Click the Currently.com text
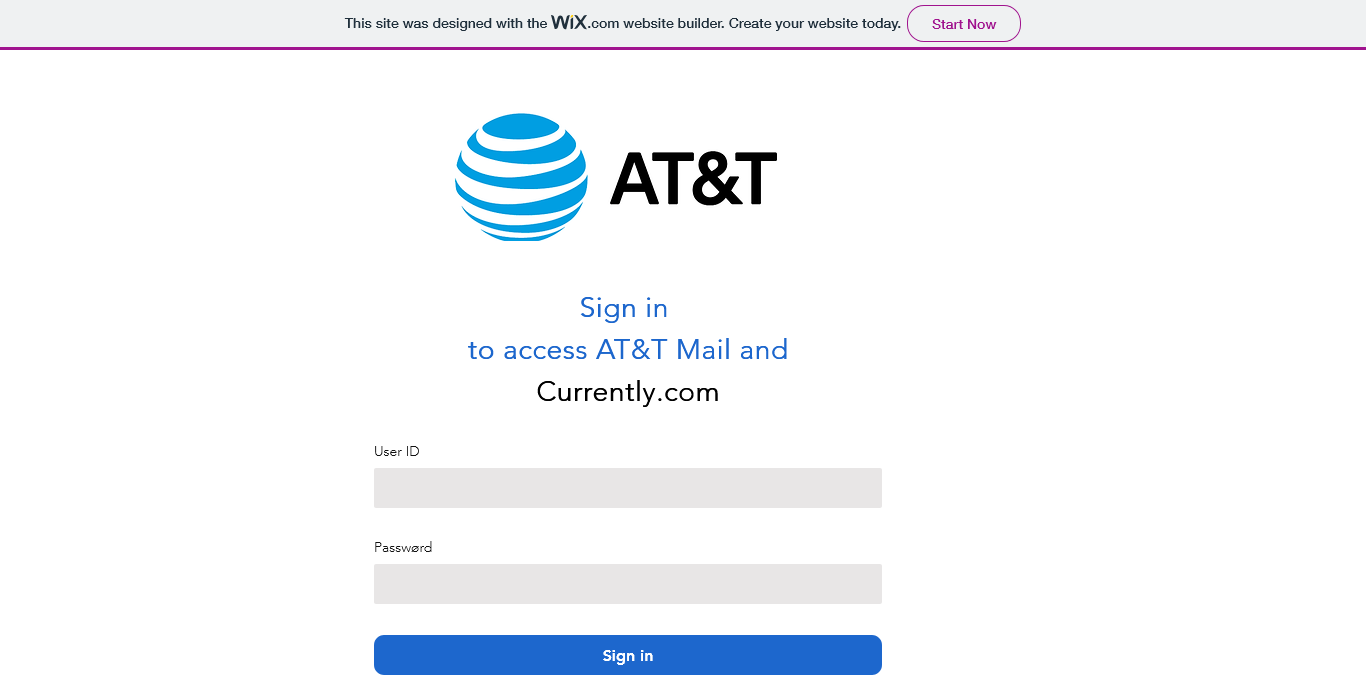 point(628,391)
